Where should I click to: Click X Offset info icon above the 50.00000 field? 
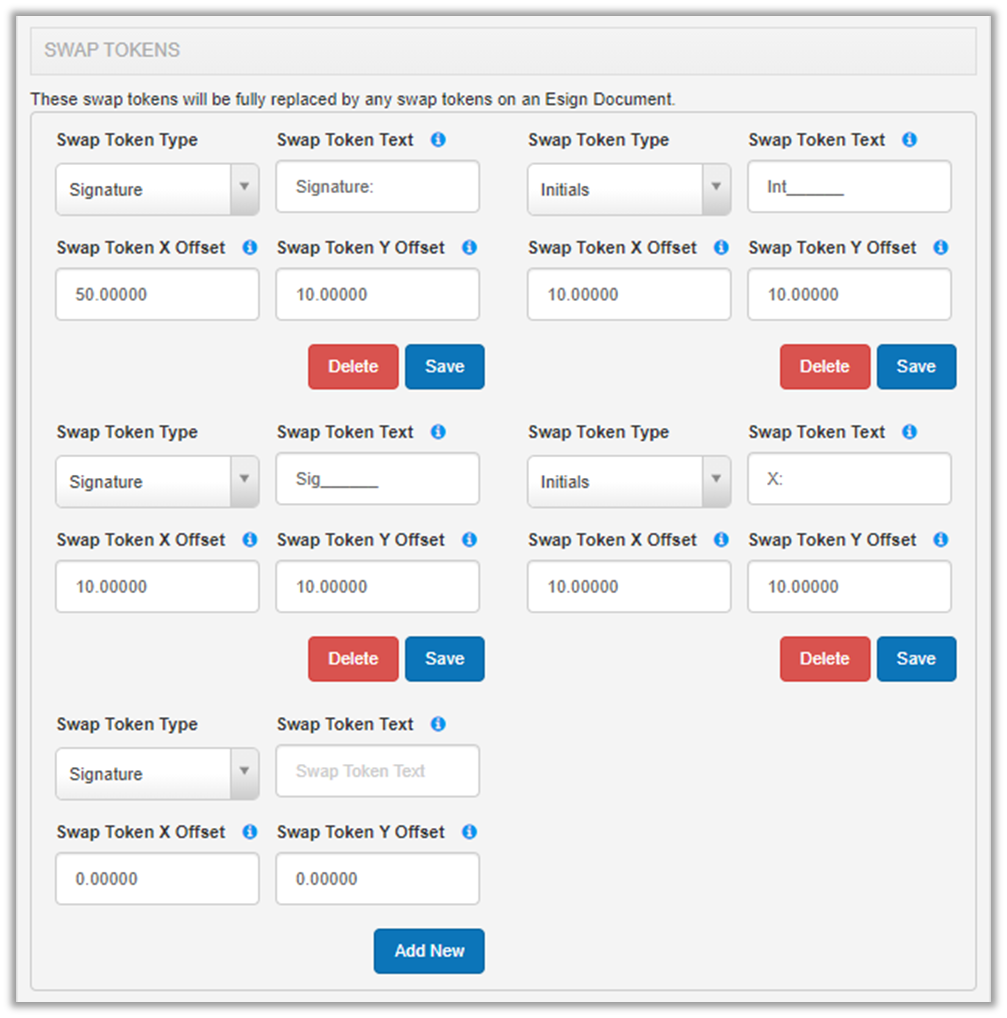249,247
